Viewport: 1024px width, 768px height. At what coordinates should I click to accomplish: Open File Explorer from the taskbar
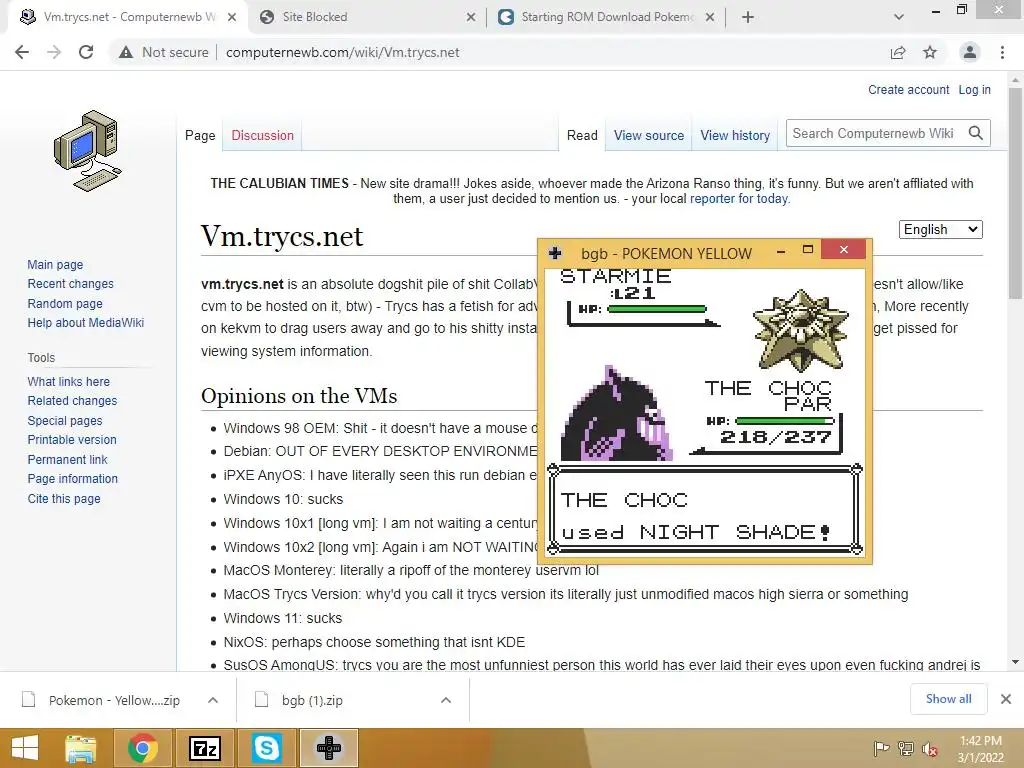(81, 748)
